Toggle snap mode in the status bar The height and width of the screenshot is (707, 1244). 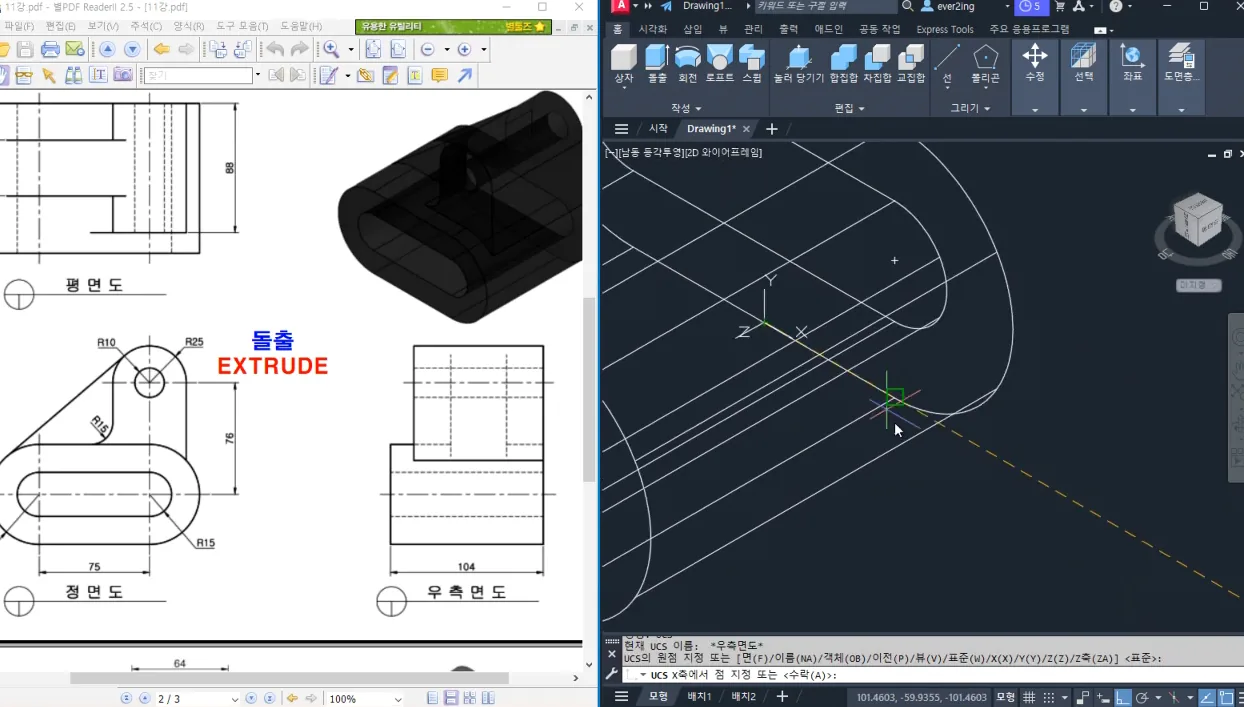click(x=1049, y=697)
